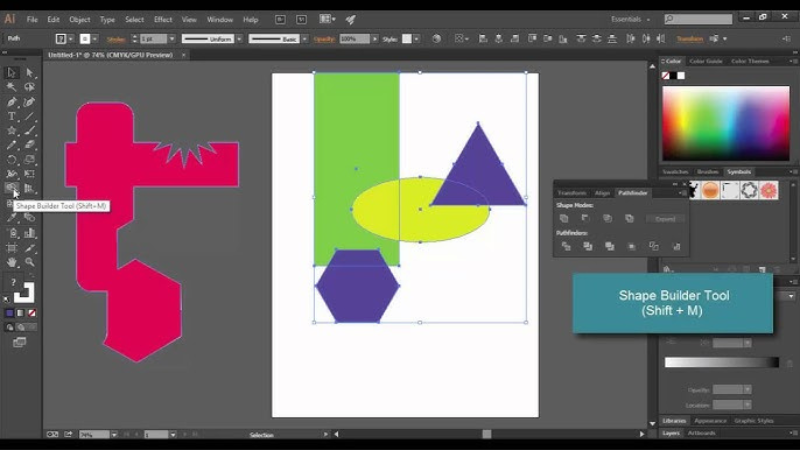Select the Direct Selection tool

[30, 72]
